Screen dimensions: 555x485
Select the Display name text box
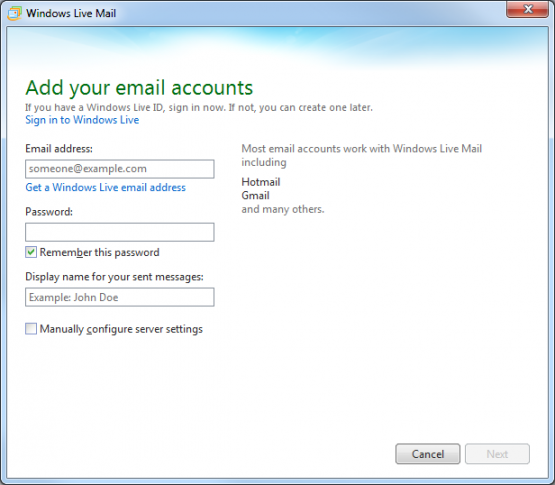tap(120, 297)
